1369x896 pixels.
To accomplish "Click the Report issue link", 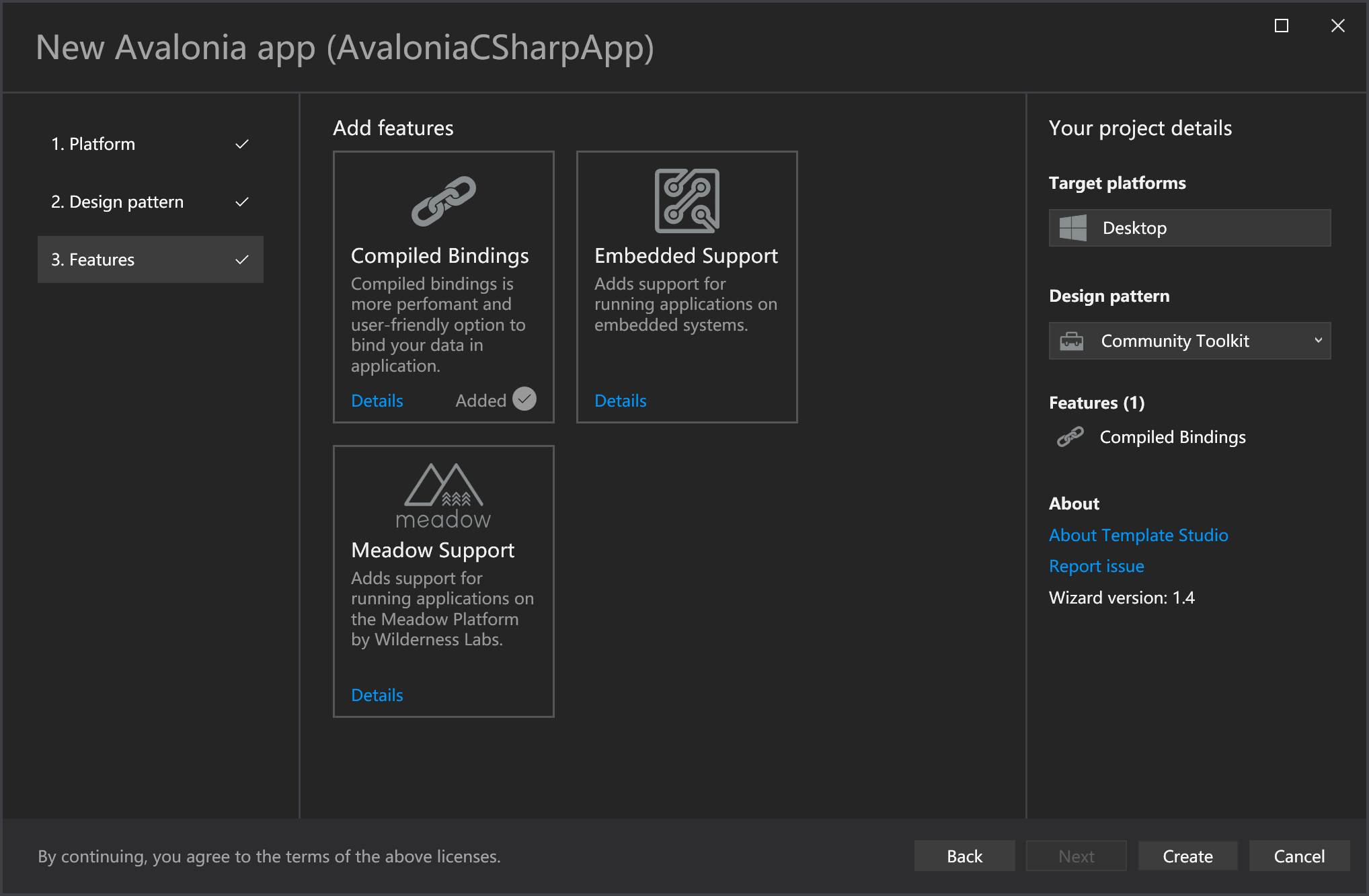I will click(x=1097, y=566).
